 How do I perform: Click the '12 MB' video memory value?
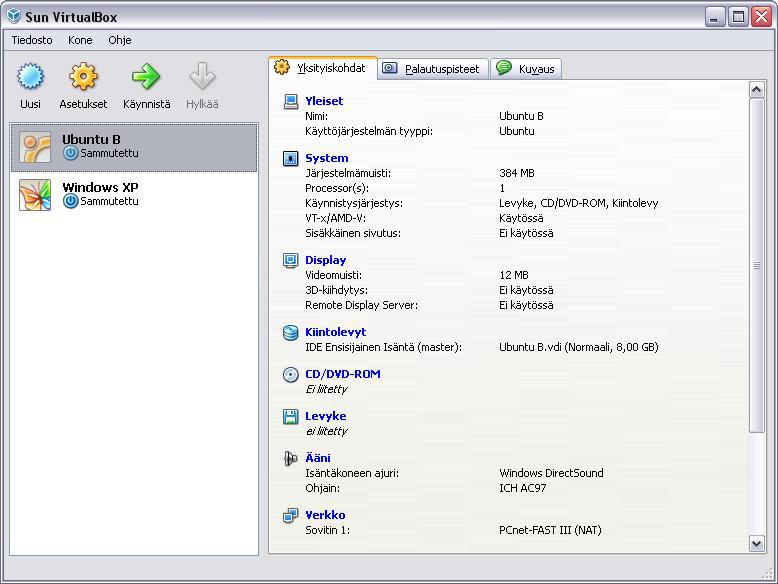click(514, 275)
